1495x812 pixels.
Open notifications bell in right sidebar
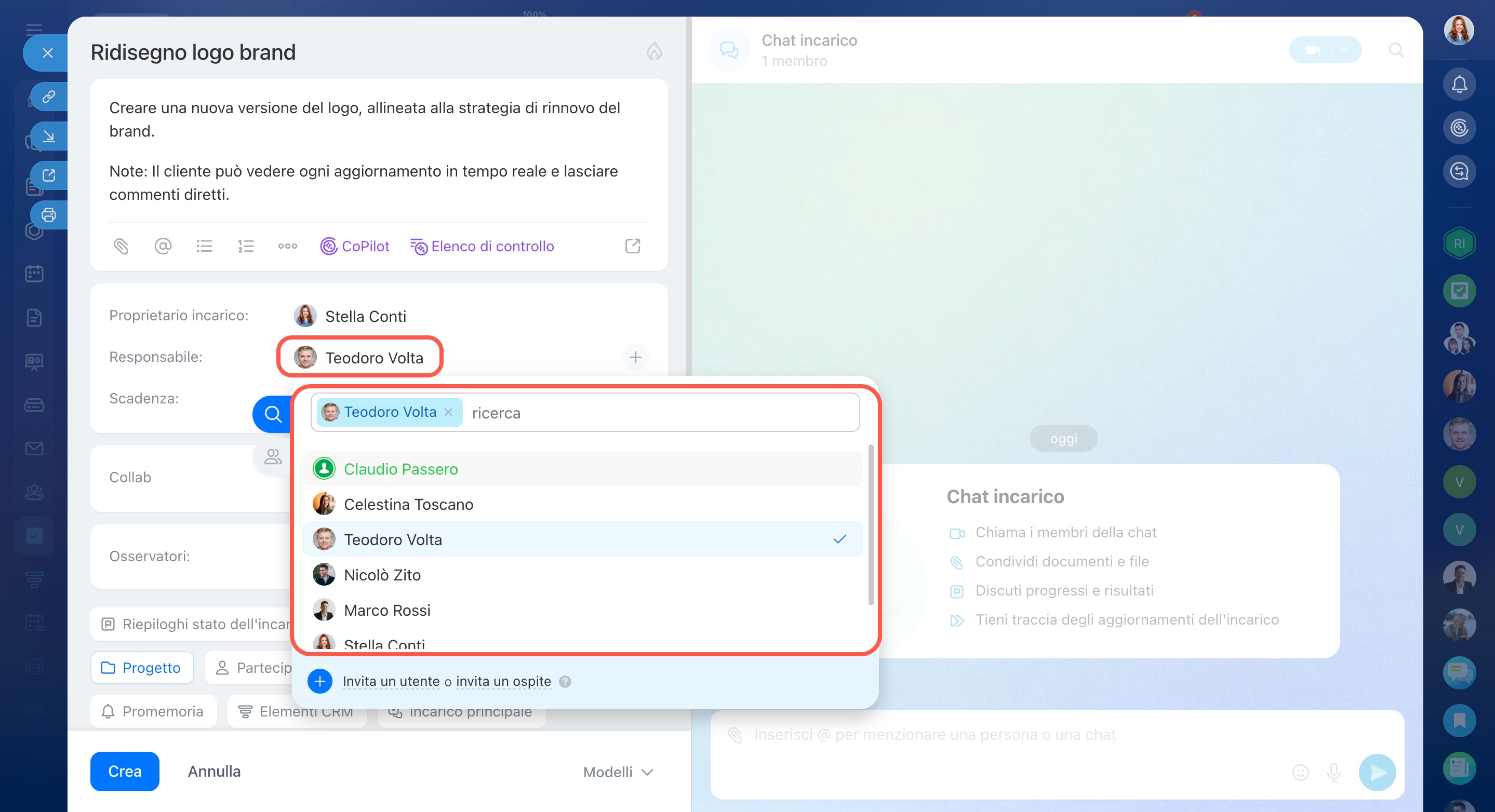coord(1459,84)
